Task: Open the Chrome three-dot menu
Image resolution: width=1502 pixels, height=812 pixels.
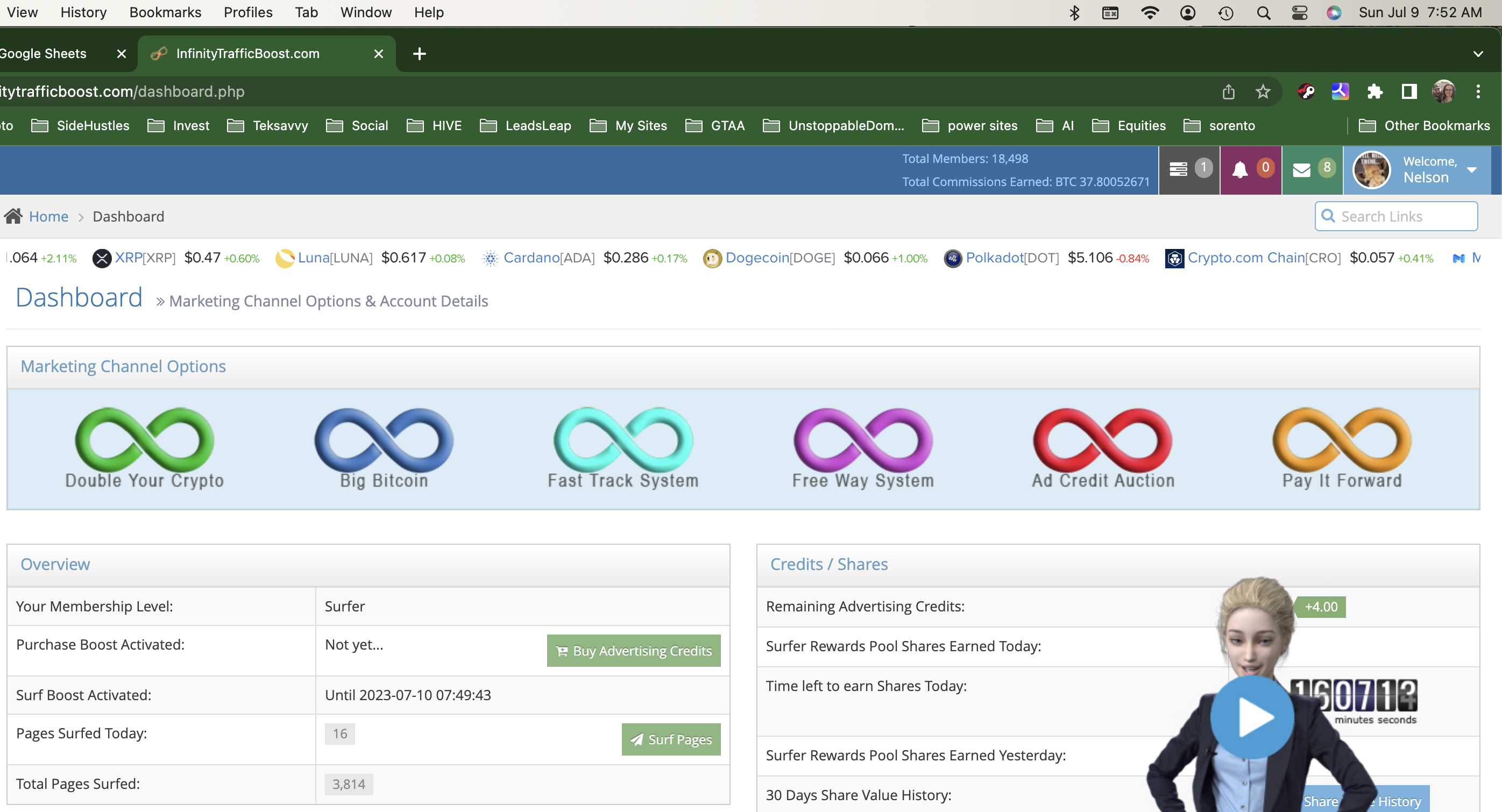Action: pos(1477,91)
